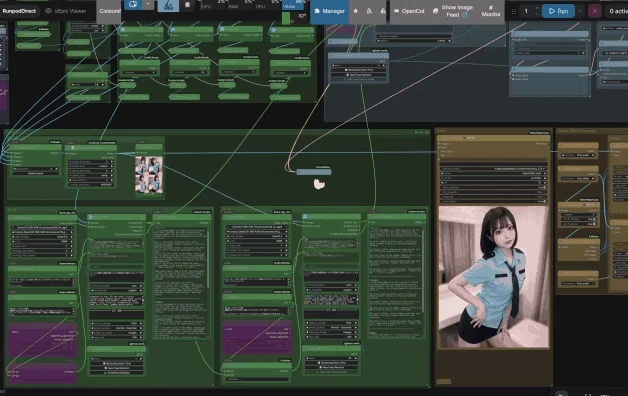Expand the dropdown arrow next to Run
Image resolution: width=628 pixels, height=396 pixels.
pyautogui.click(x=580, y=11)
